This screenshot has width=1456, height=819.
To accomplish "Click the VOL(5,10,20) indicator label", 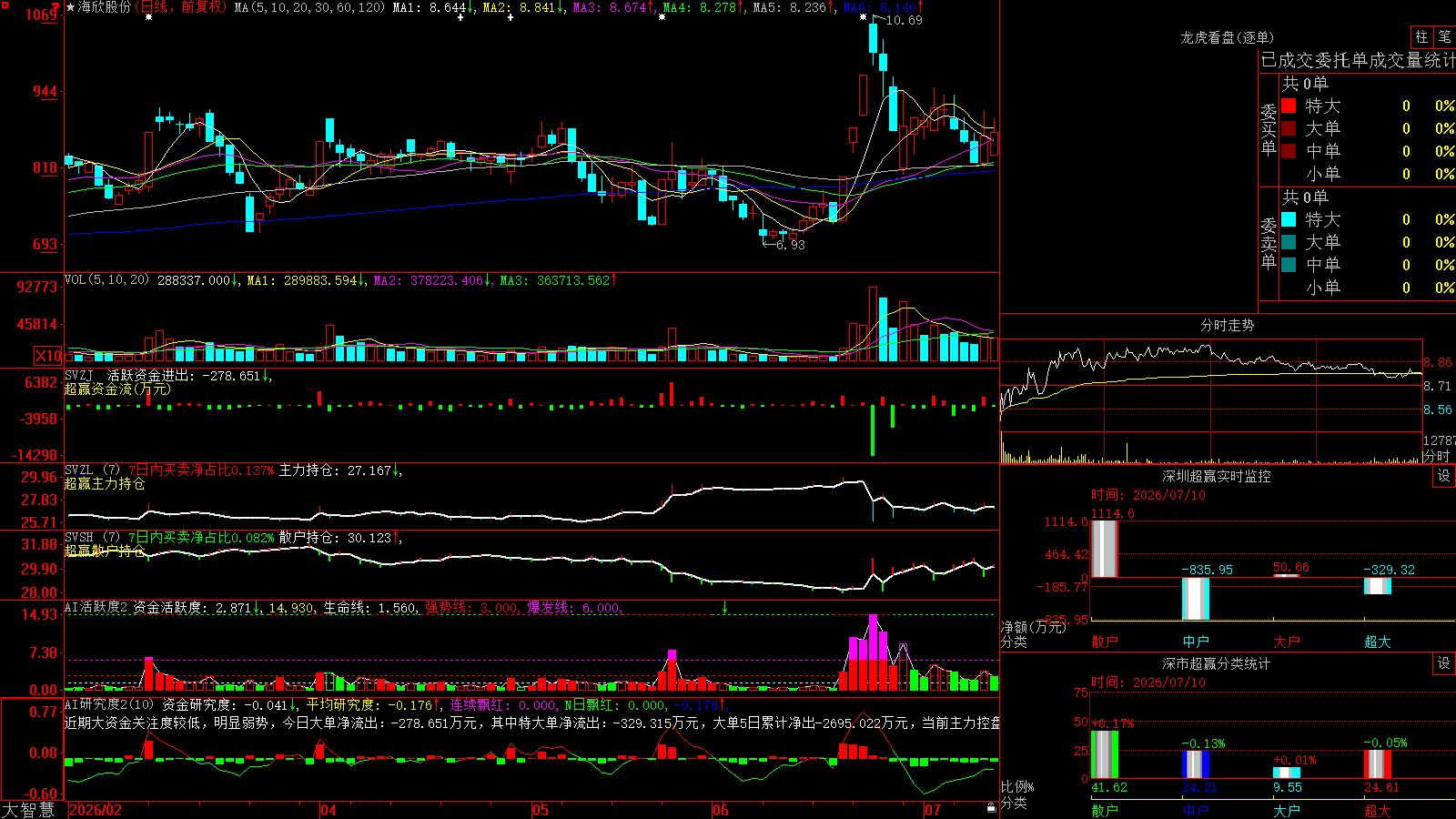I will click(106, 280).
